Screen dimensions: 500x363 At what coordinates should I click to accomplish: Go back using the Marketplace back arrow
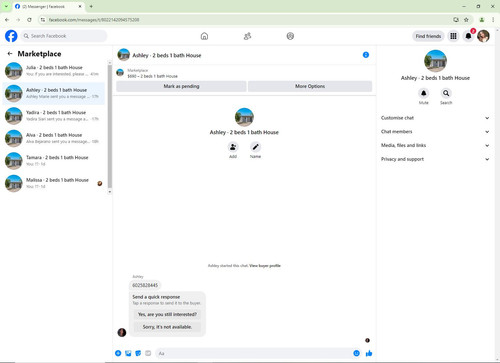tap(10, 54)
